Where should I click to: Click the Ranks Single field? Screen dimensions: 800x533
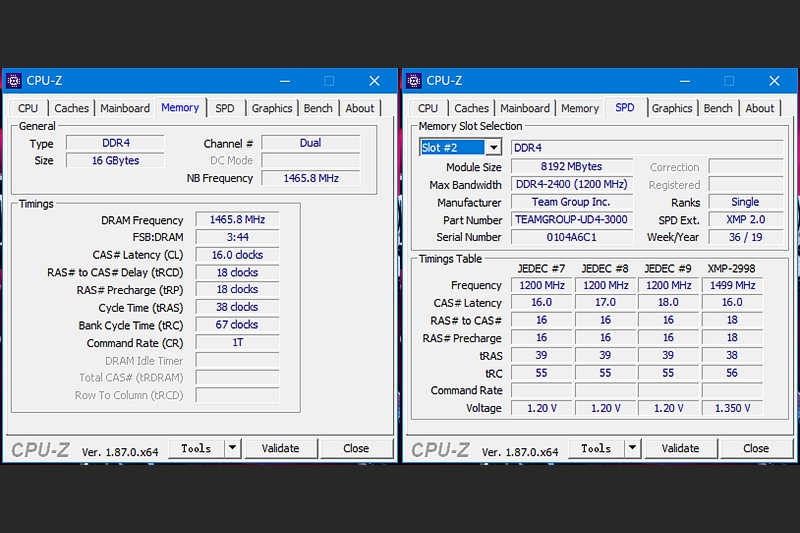pyautogui.click(x=746, y=202)
